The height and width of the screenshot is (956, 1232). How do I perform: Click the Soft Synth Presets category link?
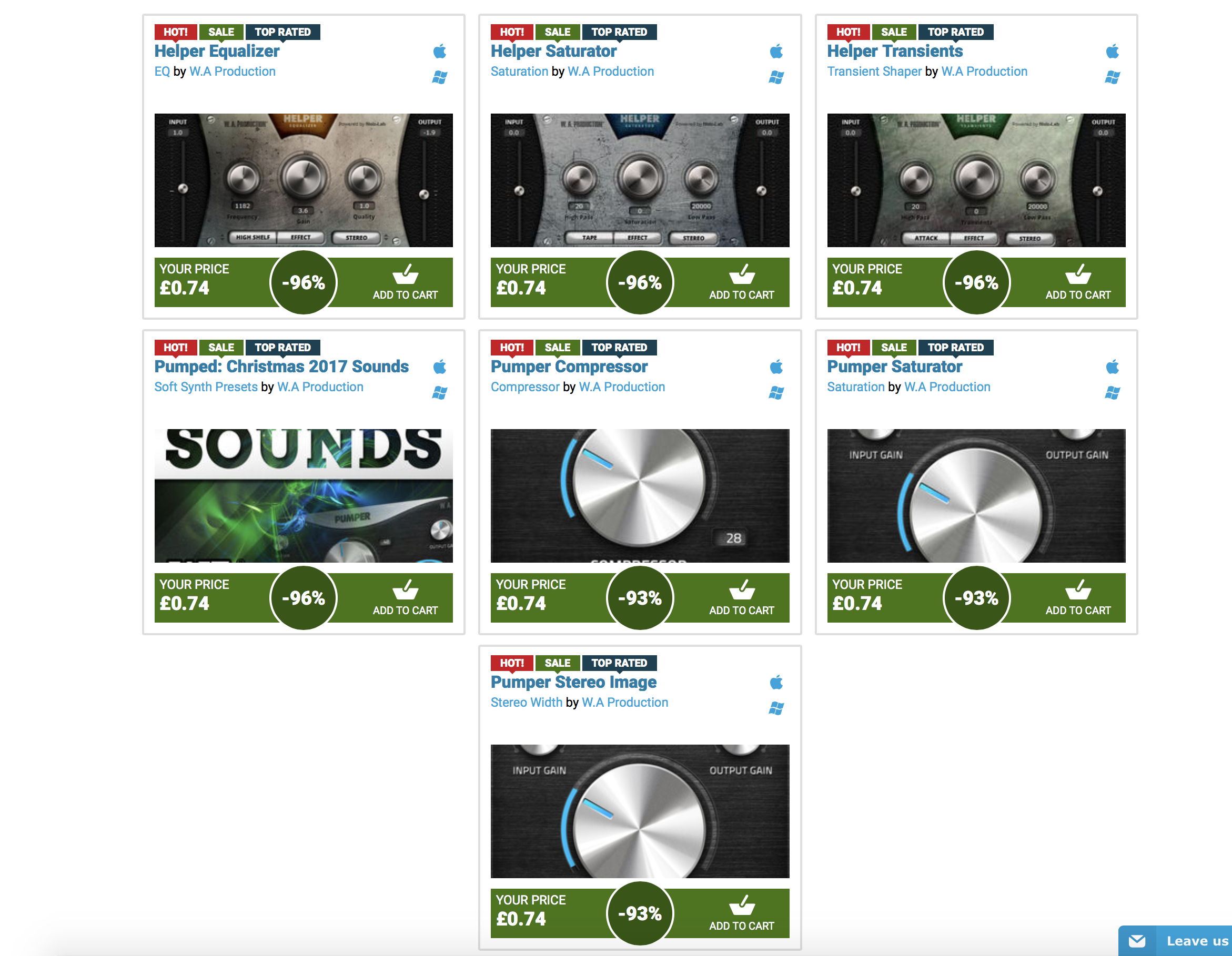pos(206,387)
